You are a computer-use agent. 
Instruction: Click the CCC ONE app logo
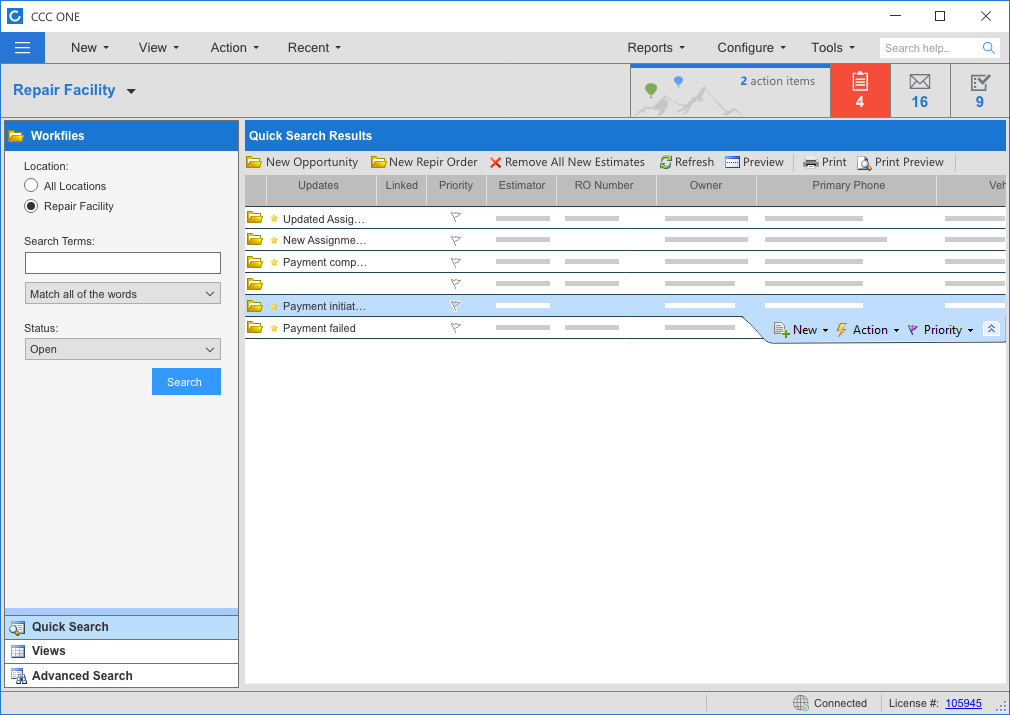[15, 16]
